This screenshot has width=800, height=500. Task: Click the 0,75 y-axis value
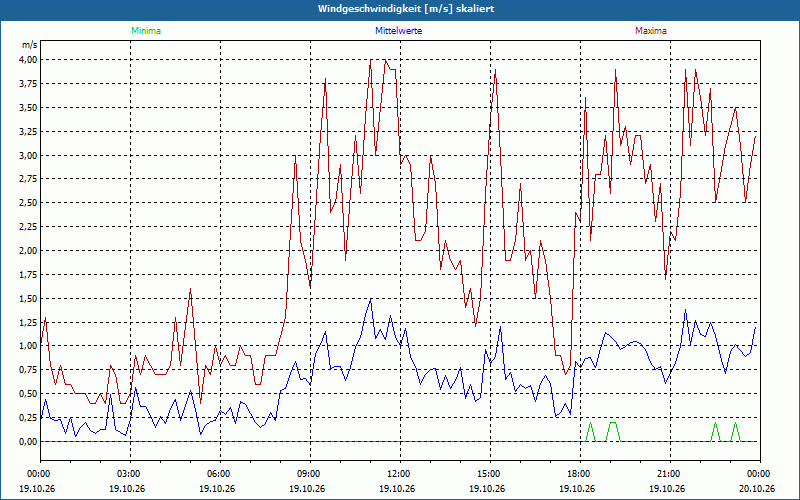28,370
